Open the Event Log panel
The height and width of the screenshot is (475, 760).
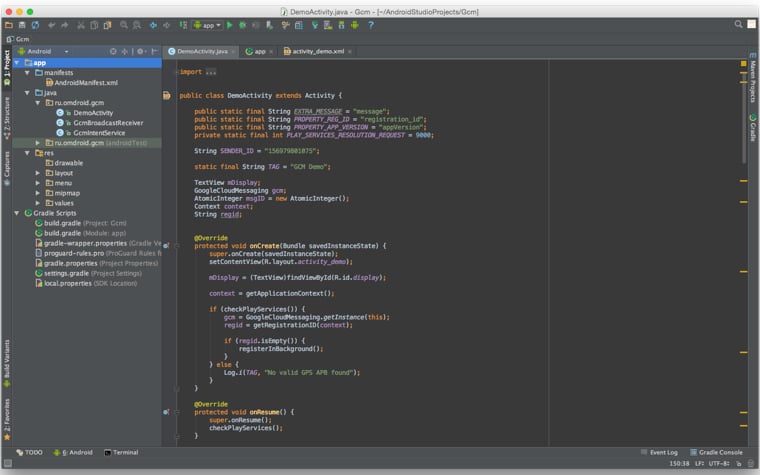(x=659, y=452)
